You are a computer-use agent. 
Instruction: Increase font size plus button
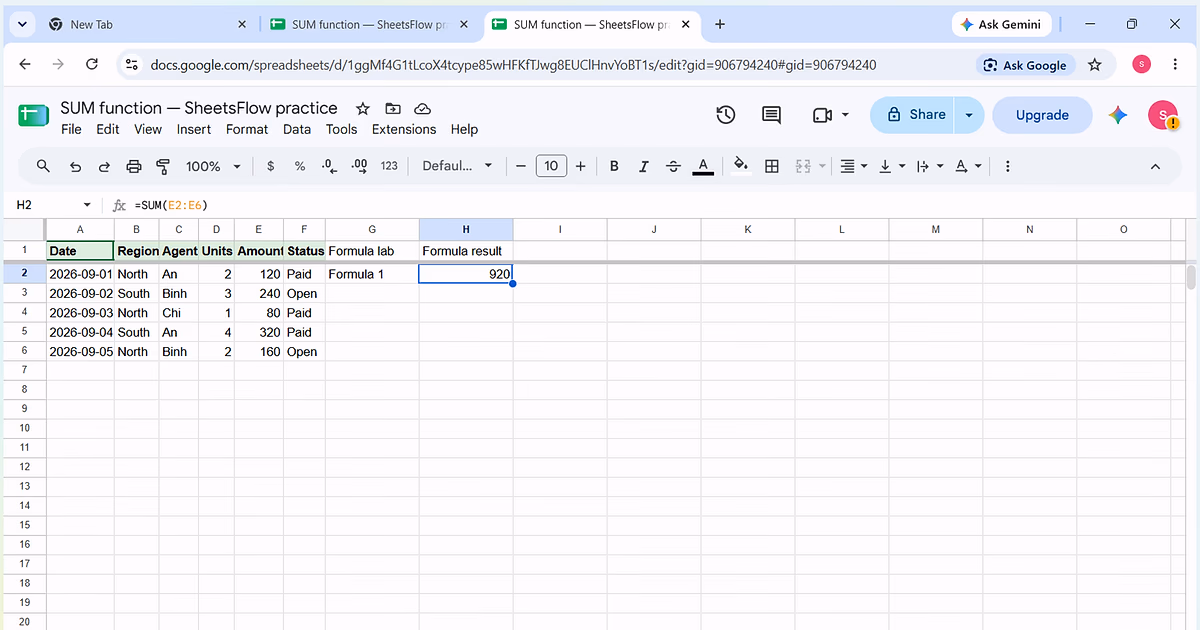(x=580, y=166)
